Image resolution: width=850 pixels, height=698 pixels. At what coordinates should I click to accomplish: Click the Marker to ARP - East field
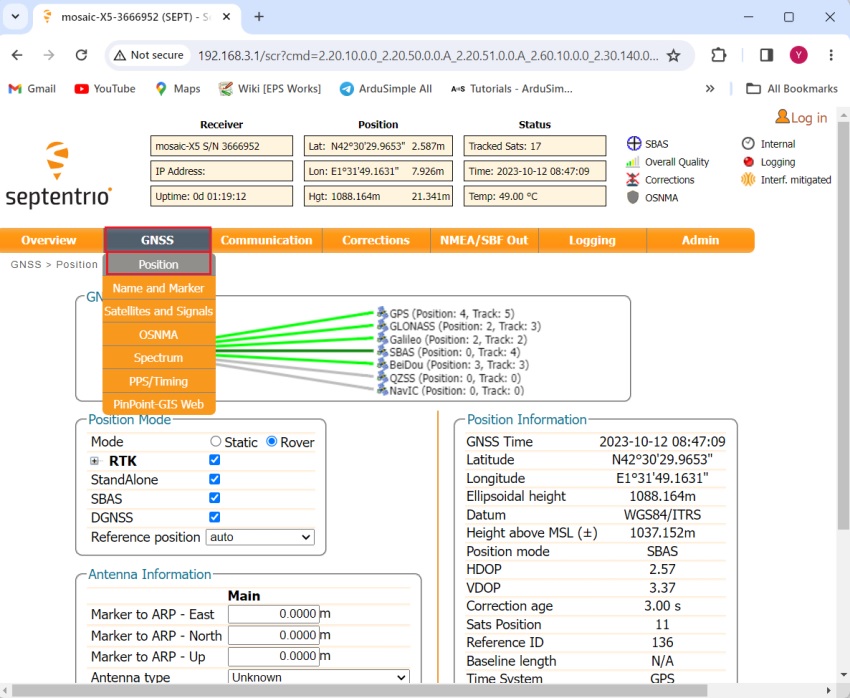pos(273,614)
